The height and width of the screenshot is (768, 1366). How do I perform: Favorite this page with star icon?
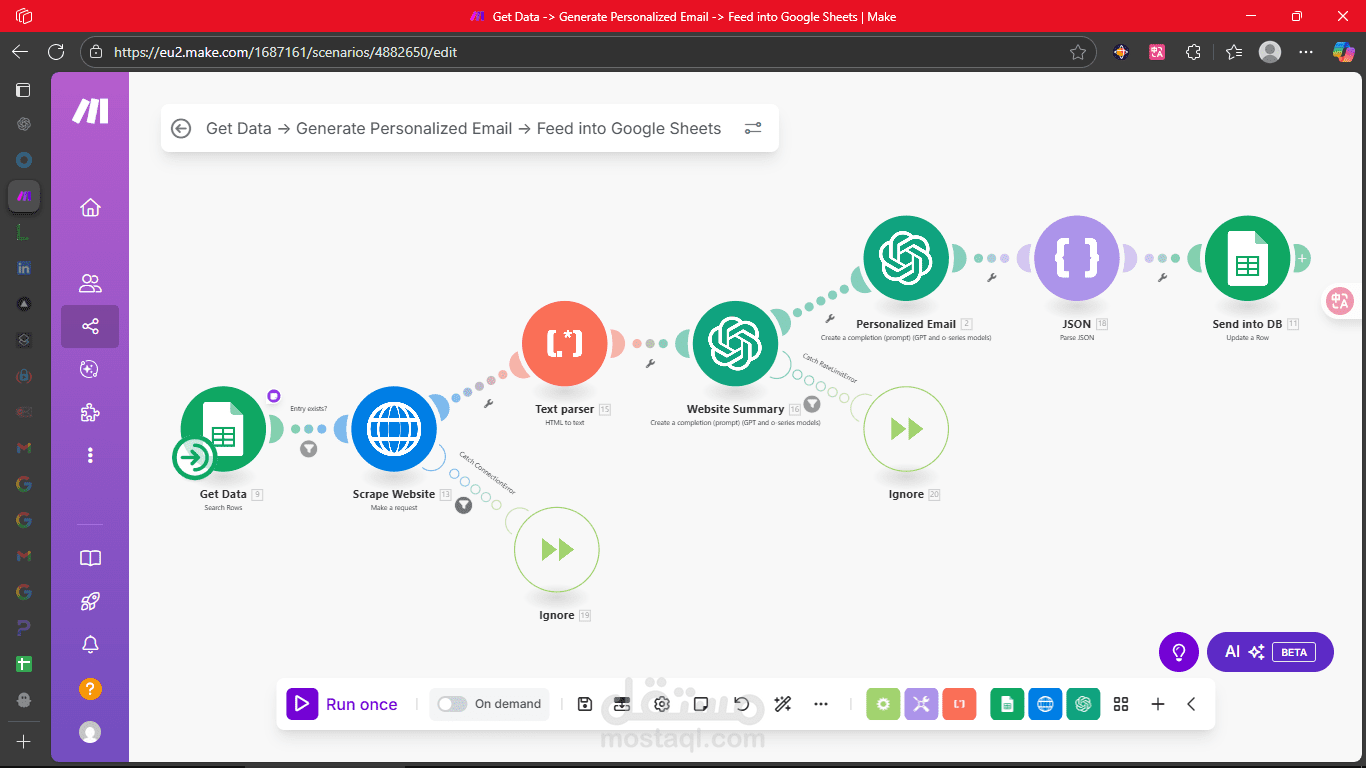pos(1078,52)
